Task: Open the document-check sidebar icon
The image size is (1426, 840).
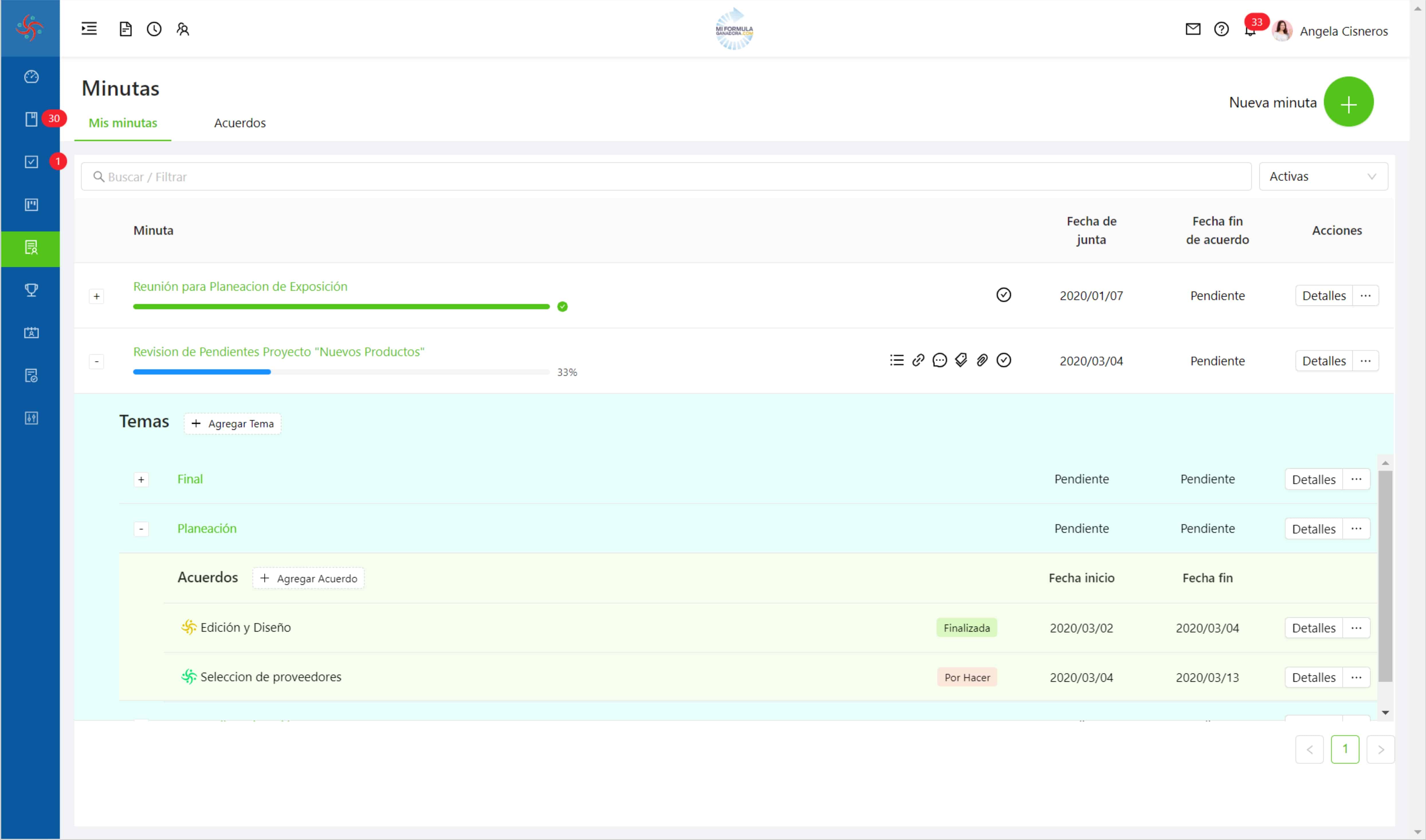Action: coord(31,375)
